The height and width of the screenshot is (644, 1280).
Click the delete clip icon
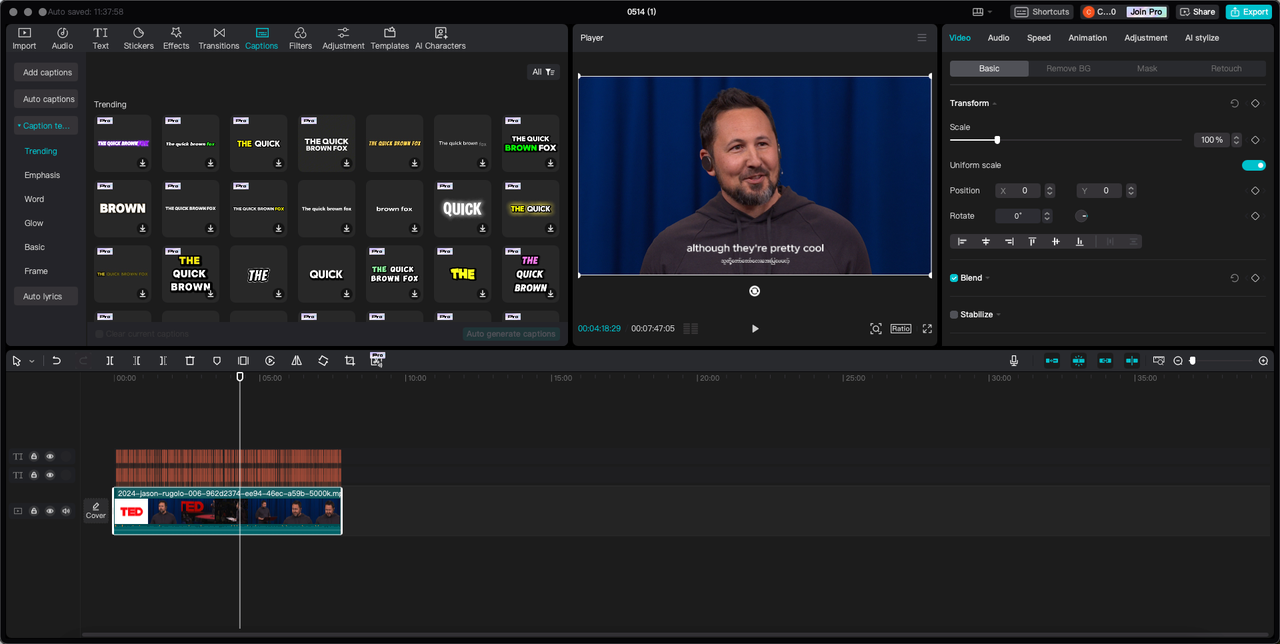click(x=190, y=360)
